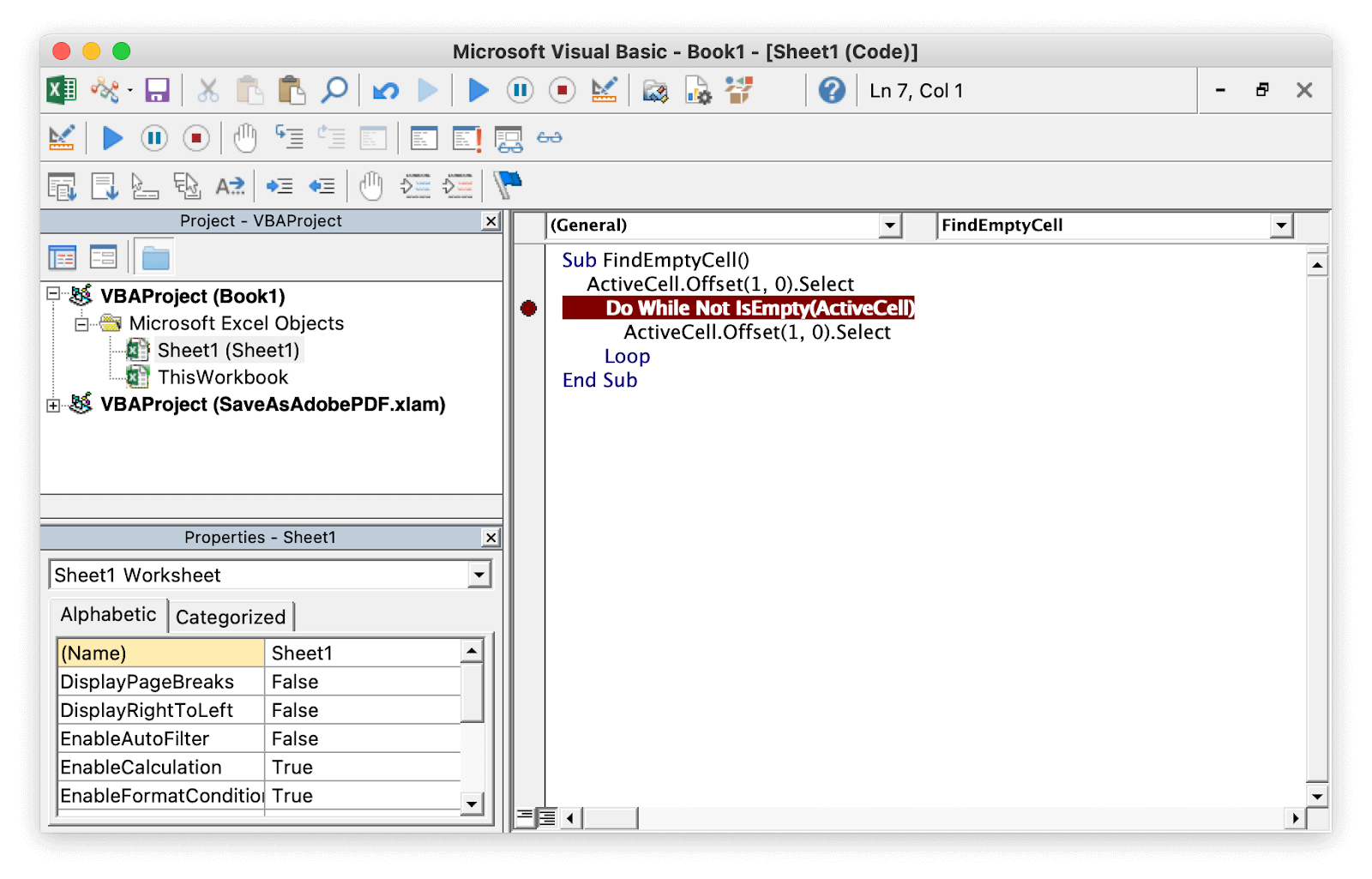Save the project with the floppy disk icon
1372x879 pixels.
tap(157, 90)
